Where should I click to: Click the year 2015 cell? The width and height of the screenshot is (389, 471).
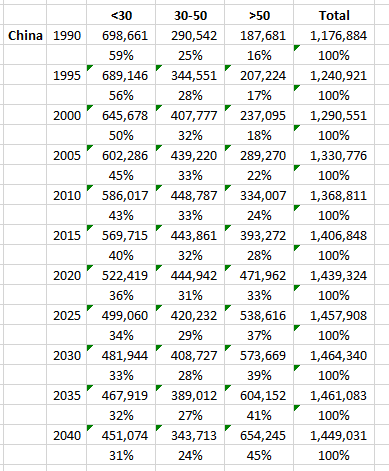pos(67,235)
